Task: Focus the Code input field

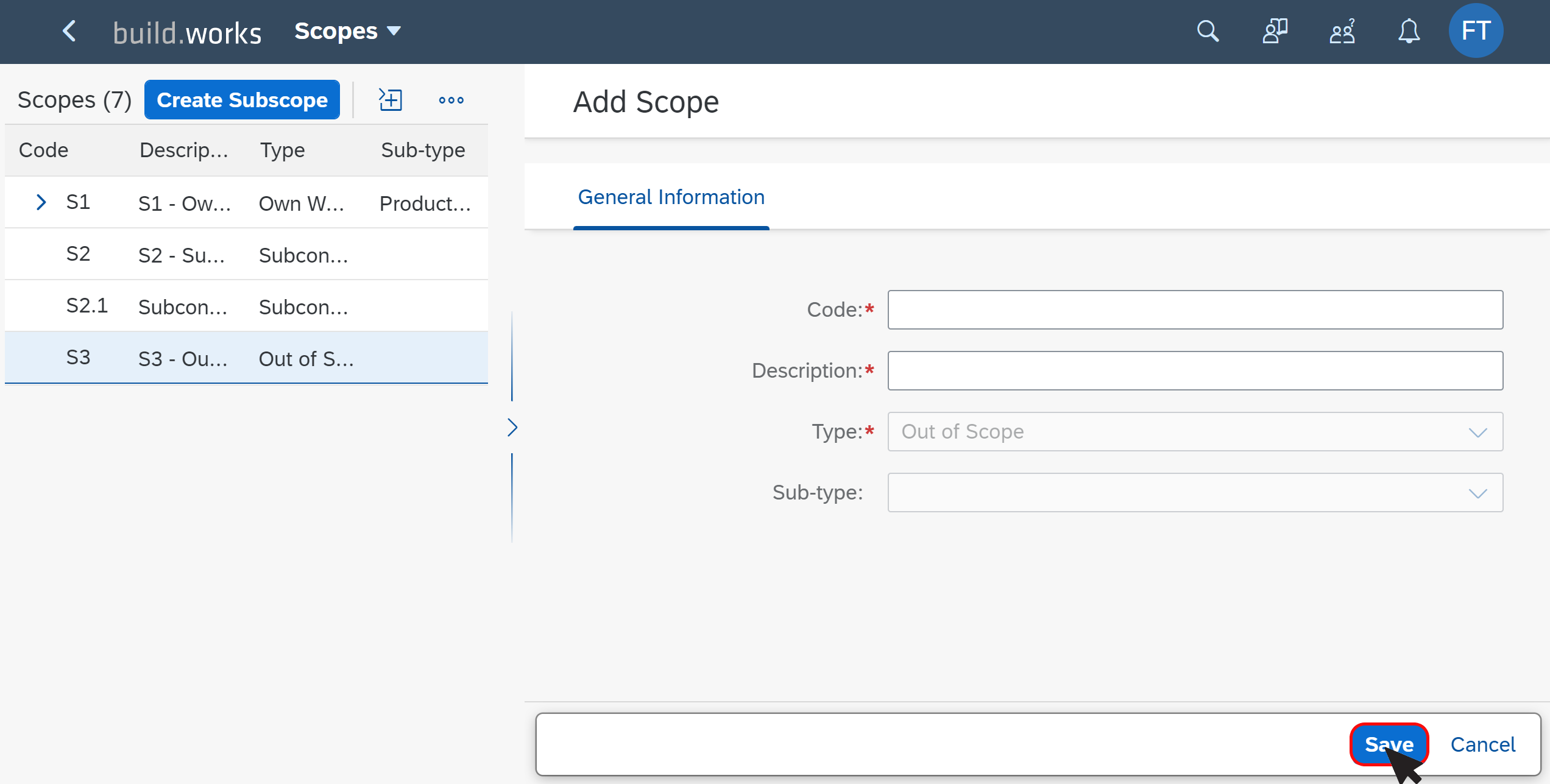Action: click(x=1195, y=310)
